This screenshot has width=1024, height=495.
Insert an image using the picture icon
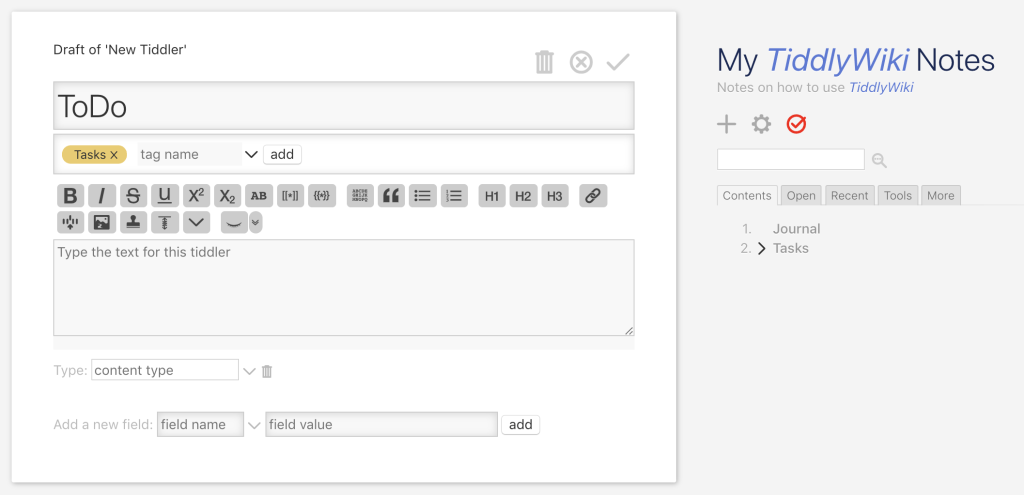pyautogui.click(x=101, y=222)
